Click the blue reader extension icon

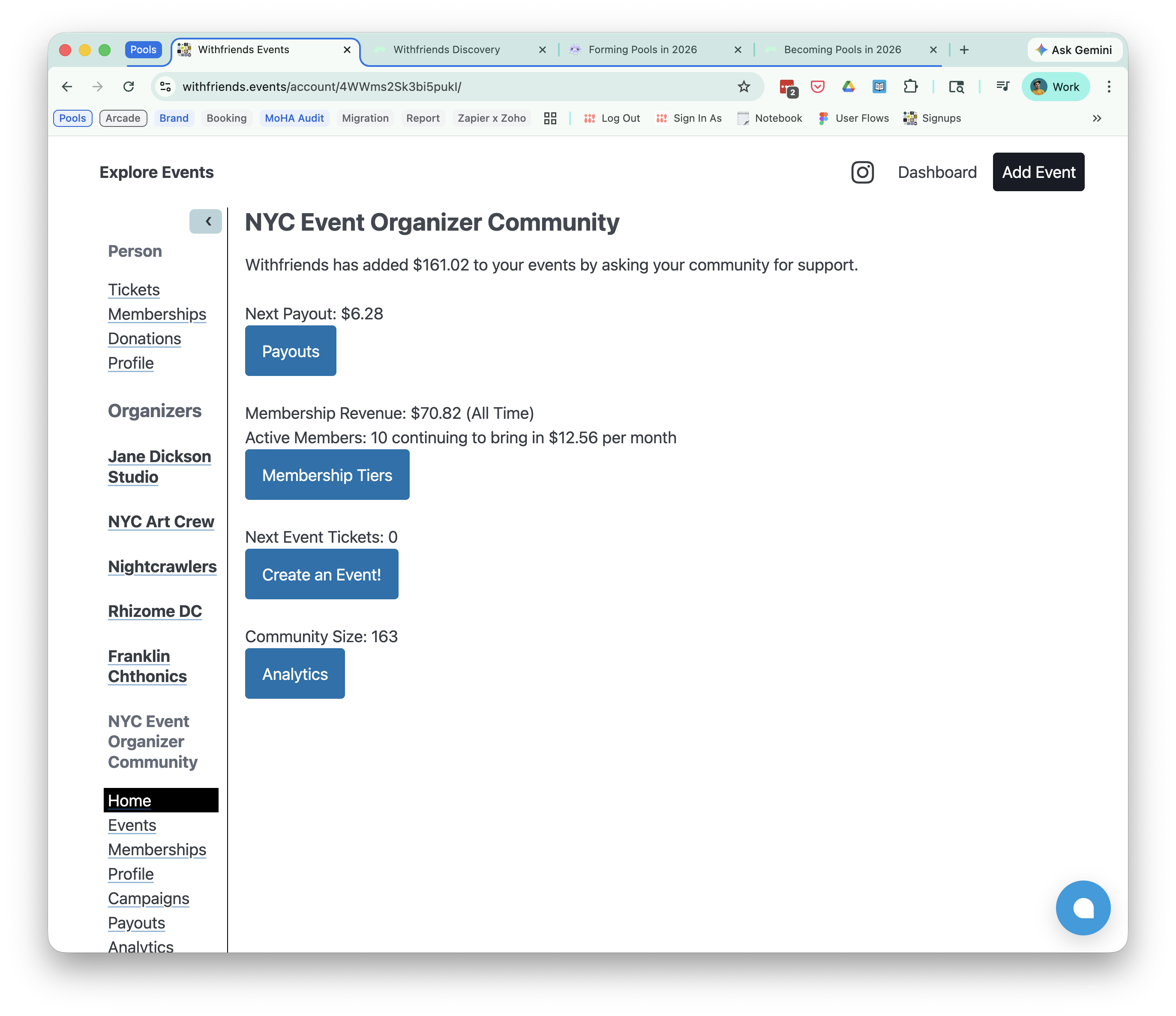pyautogui.click(x=879, y=86)
